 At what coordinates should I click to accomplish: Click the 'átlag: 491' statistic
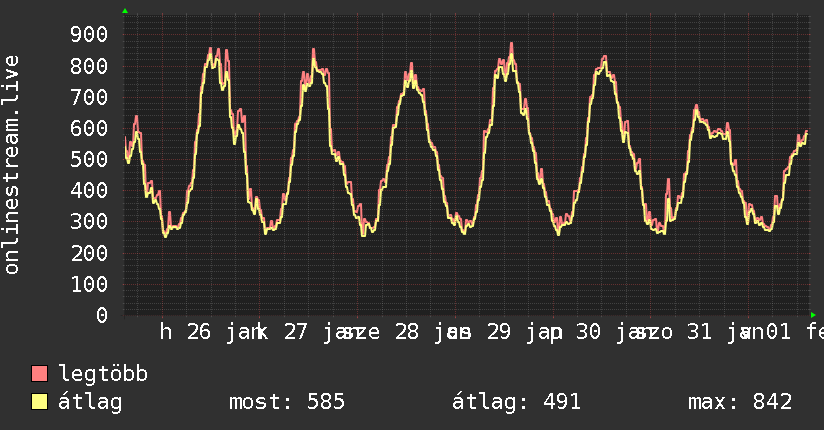click(x=516, y=402)
